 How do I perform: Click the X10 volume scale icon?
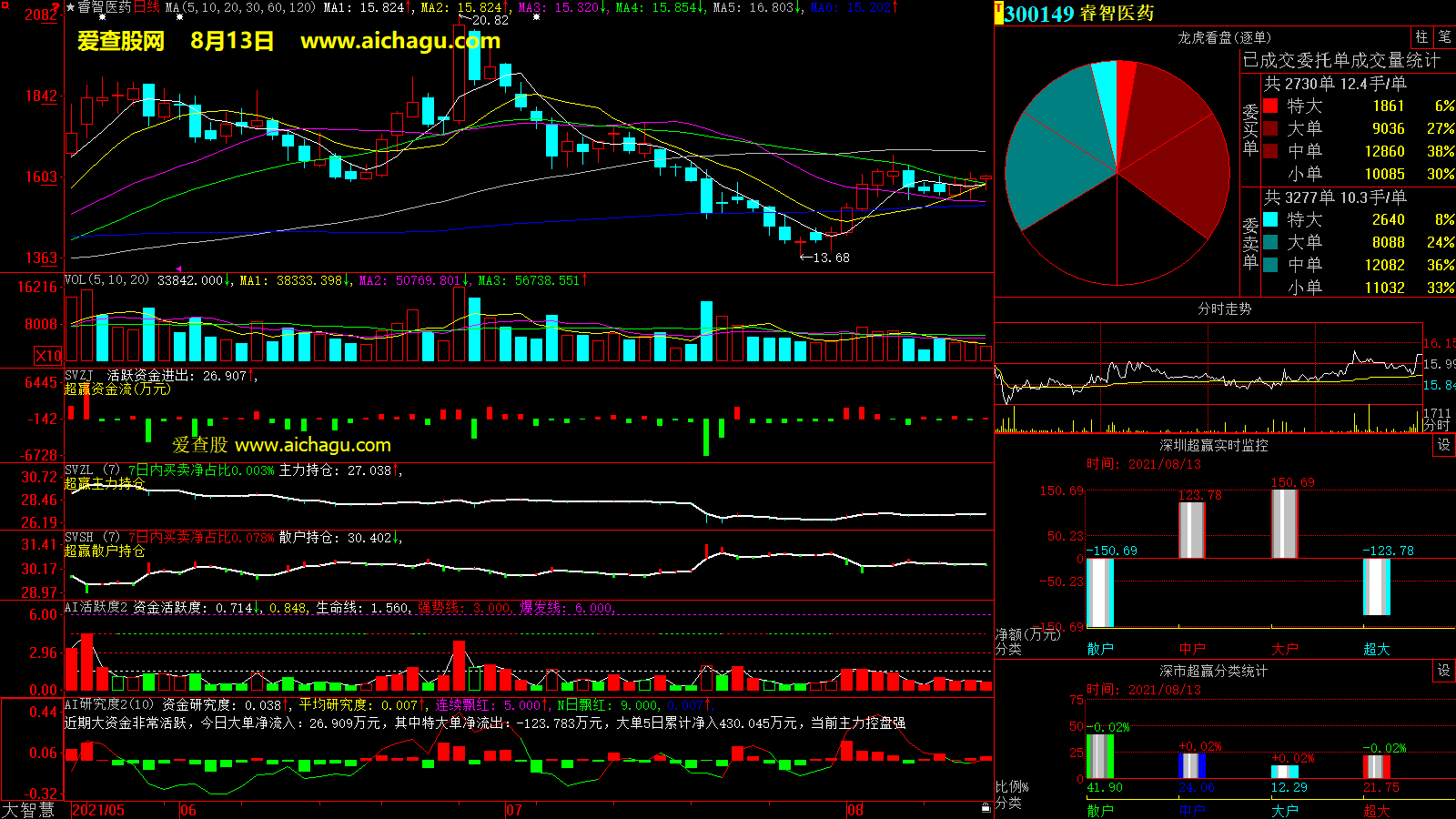[48, 356]
